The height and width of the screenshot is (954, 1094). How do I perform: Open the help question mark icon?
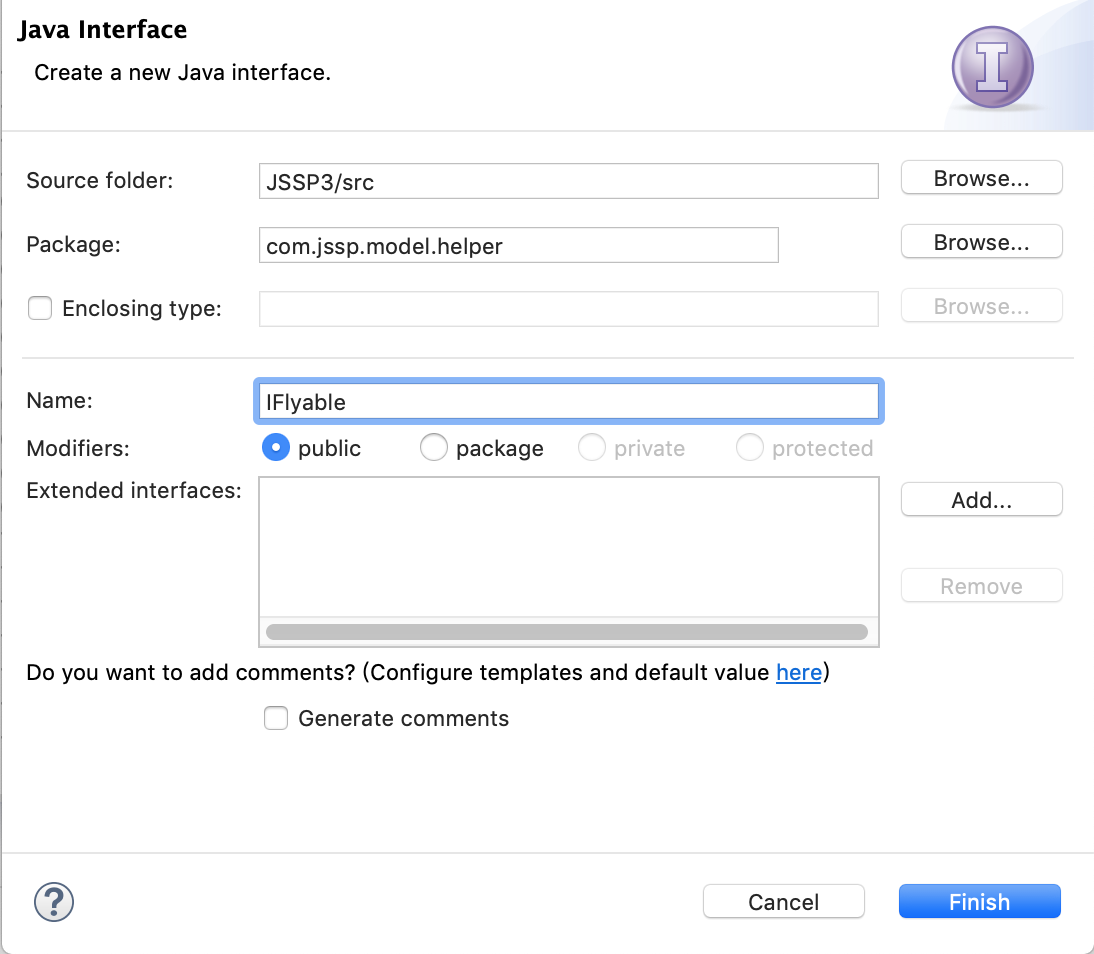click(54, 902)
